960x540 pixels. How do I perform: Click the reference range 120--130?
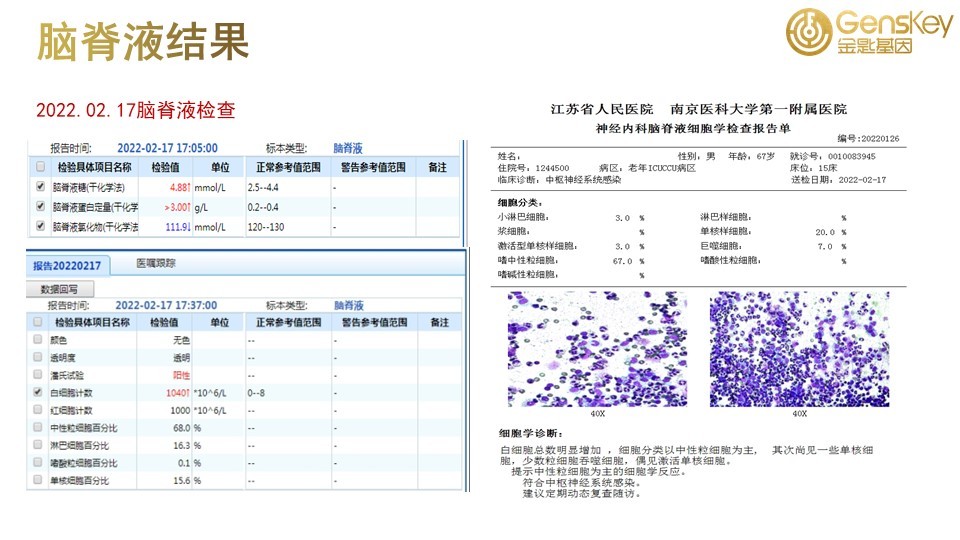[266, 227]
